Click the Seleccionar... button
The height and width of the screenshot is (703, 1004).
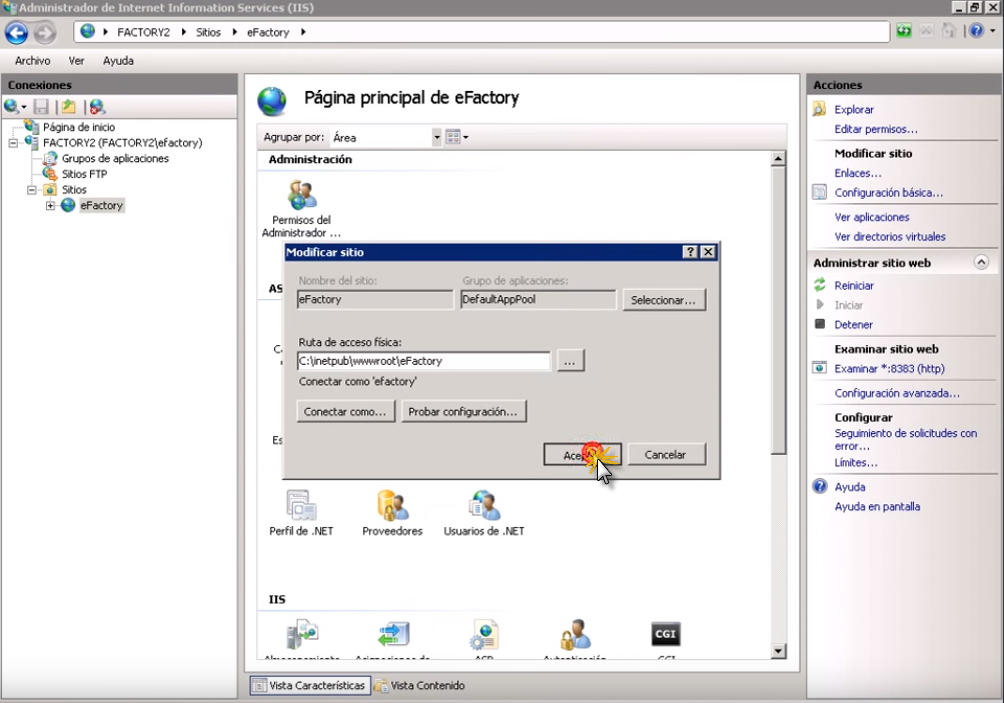tap(663, 300)
